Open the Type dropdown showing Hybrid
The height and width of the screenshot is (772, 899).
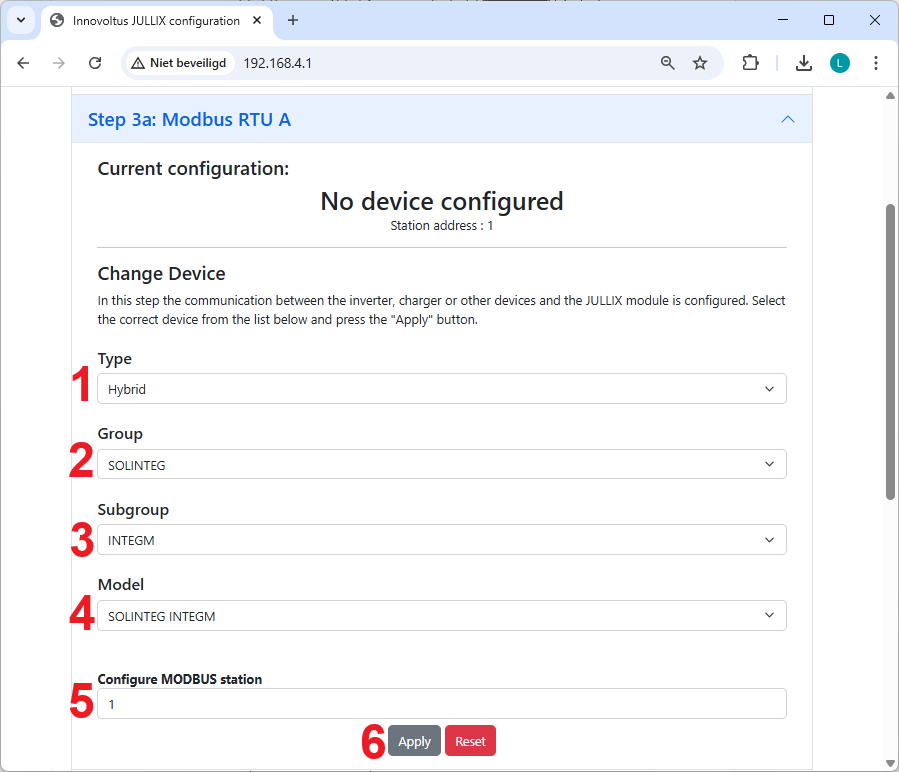441,389
